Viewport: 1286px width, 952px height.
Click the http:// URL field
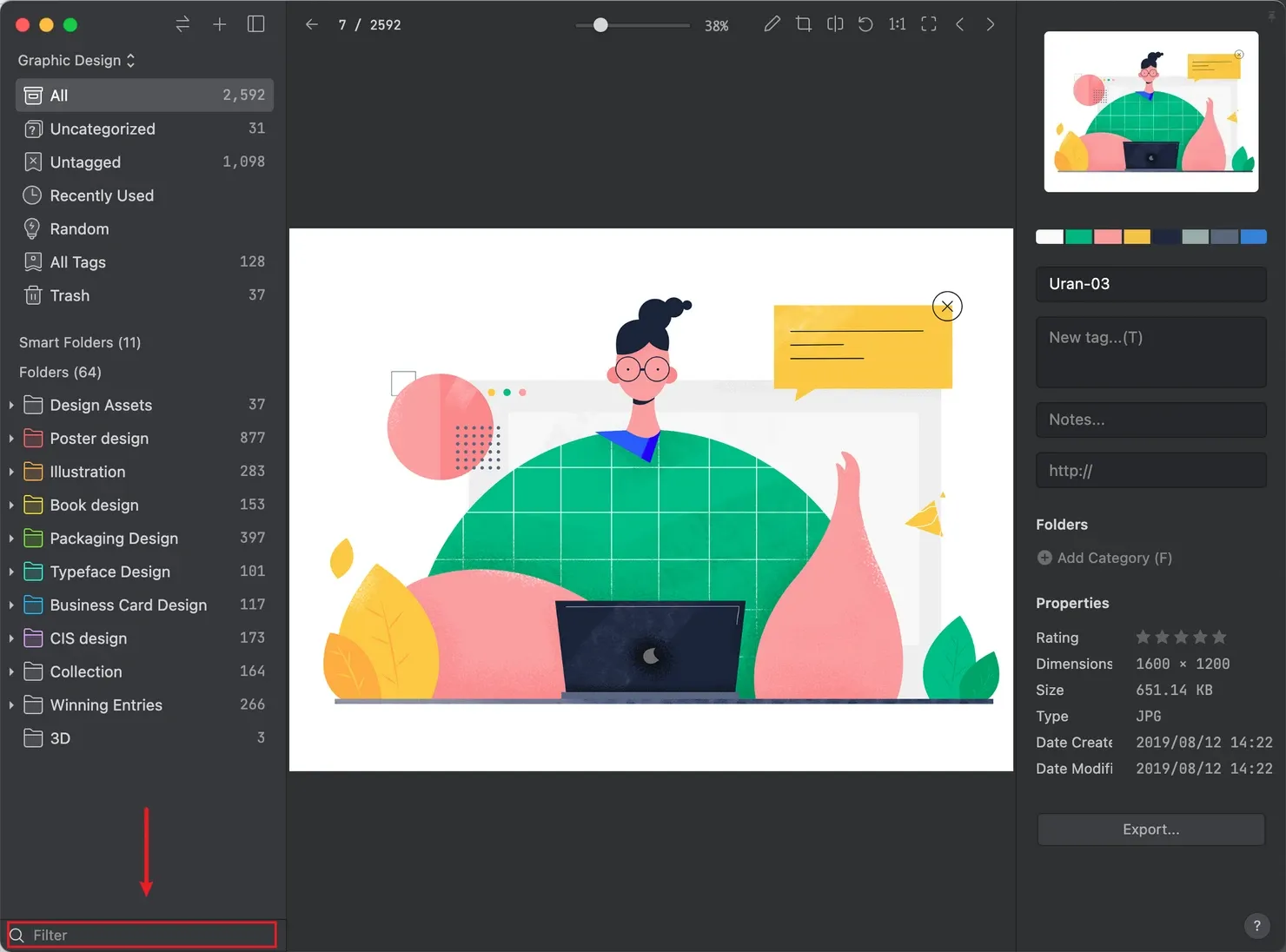[1150, 471]
